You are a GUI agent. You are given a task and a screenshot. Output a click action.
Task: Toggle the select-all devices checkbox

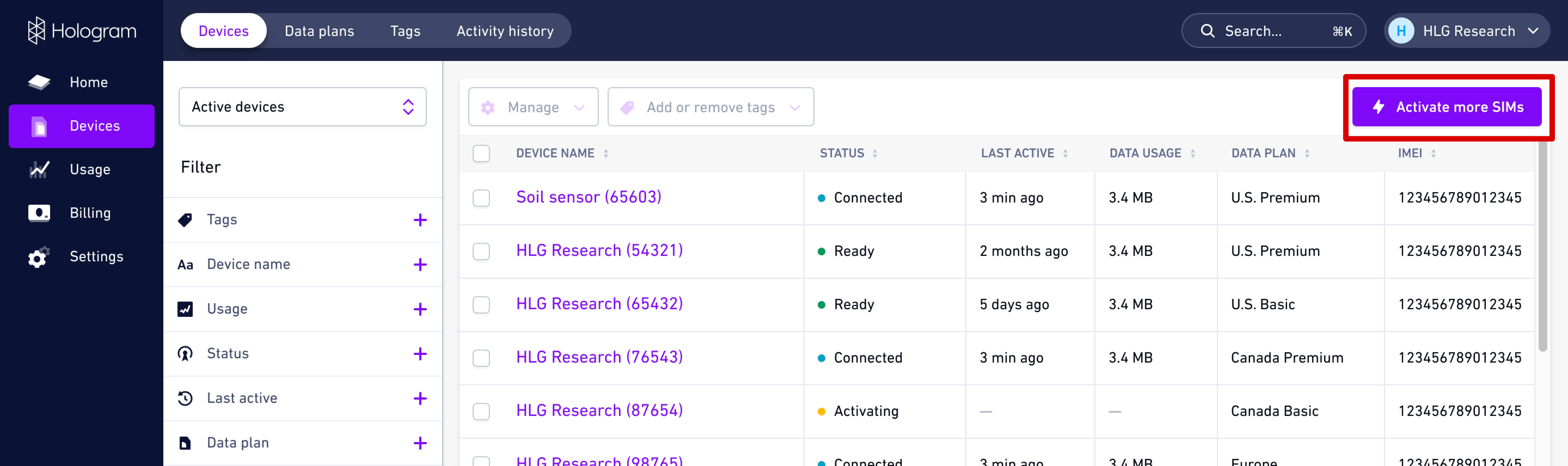pyautogui.click(x=482, y=153)
